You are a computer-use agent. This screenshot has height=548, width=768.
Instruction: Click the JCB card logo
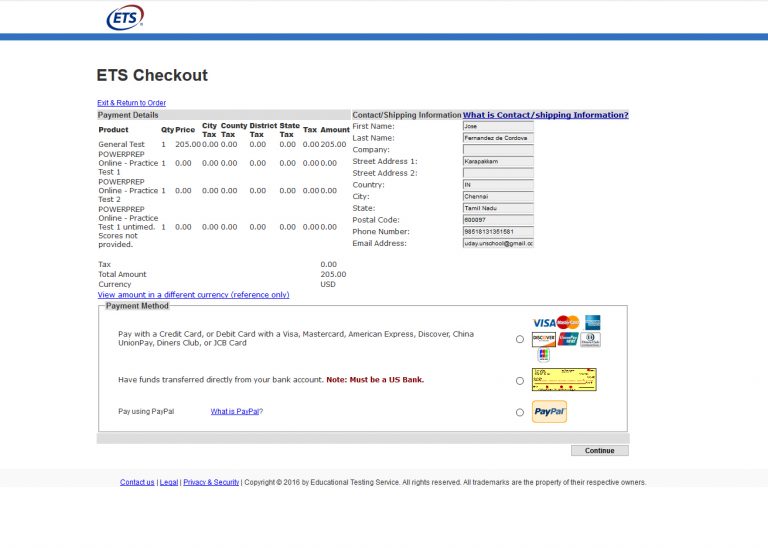[x=543, y=354]
